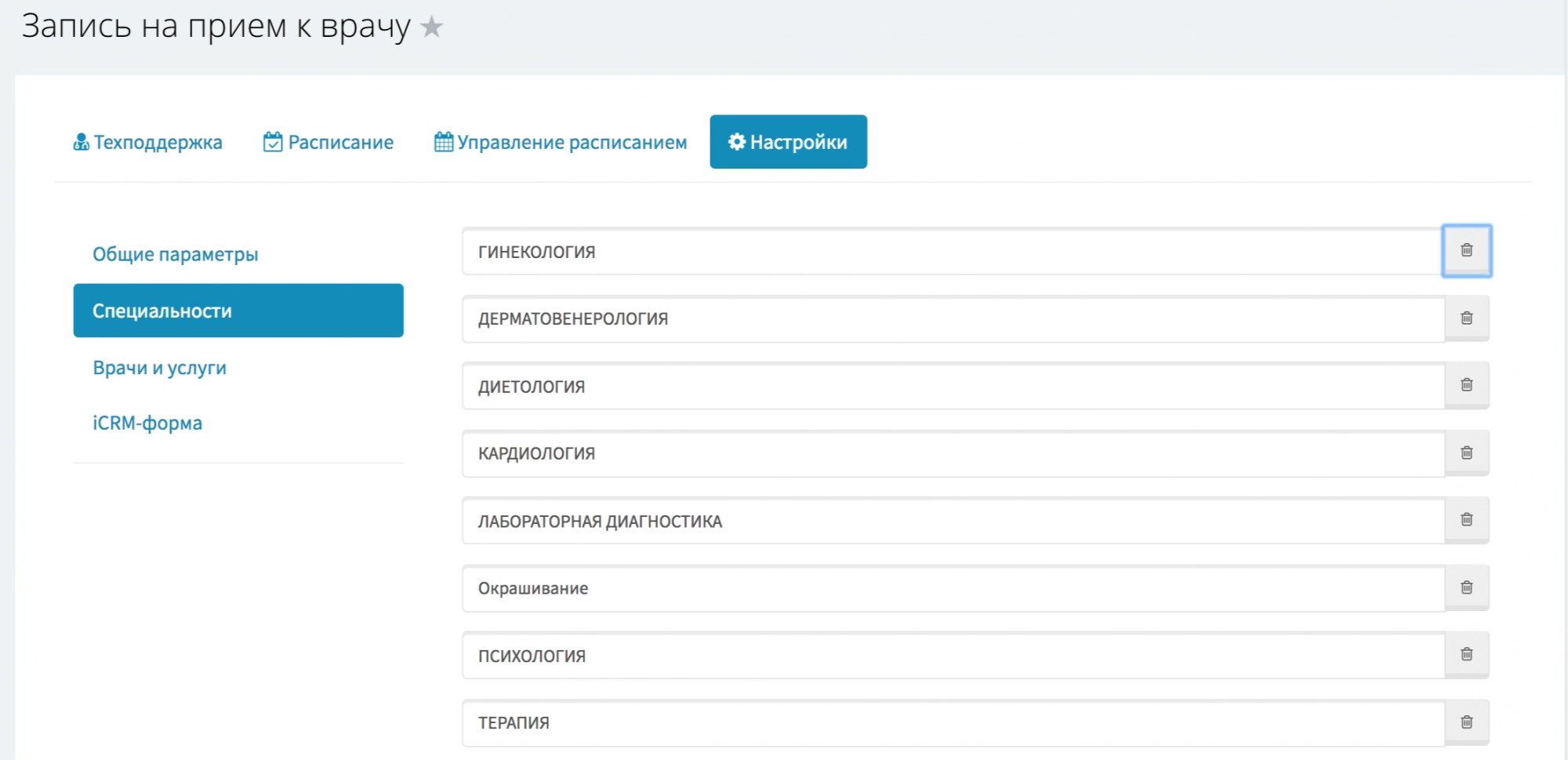
Task: Remove ДИЕТОЛОГИЯ using its trash icon
Action: click(1466, 385)
